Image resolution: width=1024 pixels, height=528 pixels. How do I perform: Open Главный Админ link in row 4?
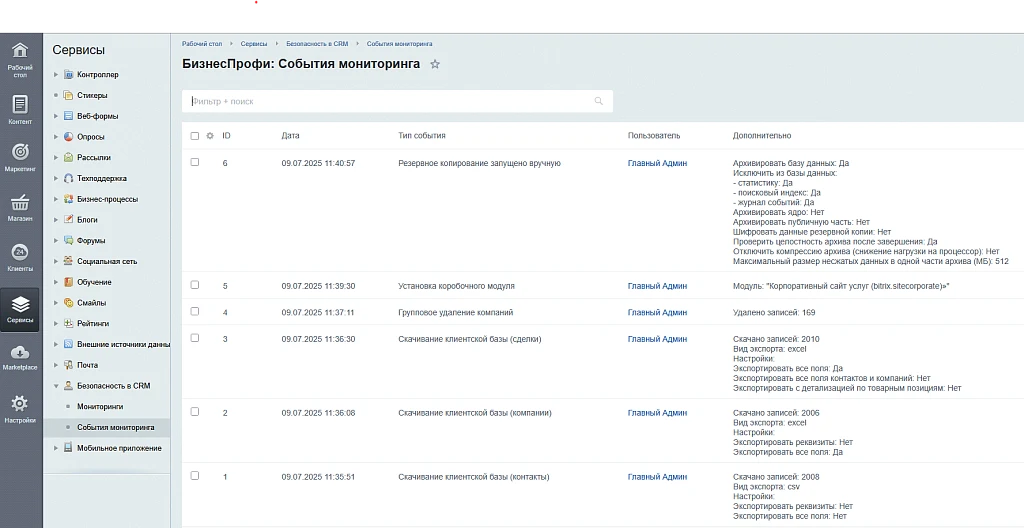(x=657, y=312)
